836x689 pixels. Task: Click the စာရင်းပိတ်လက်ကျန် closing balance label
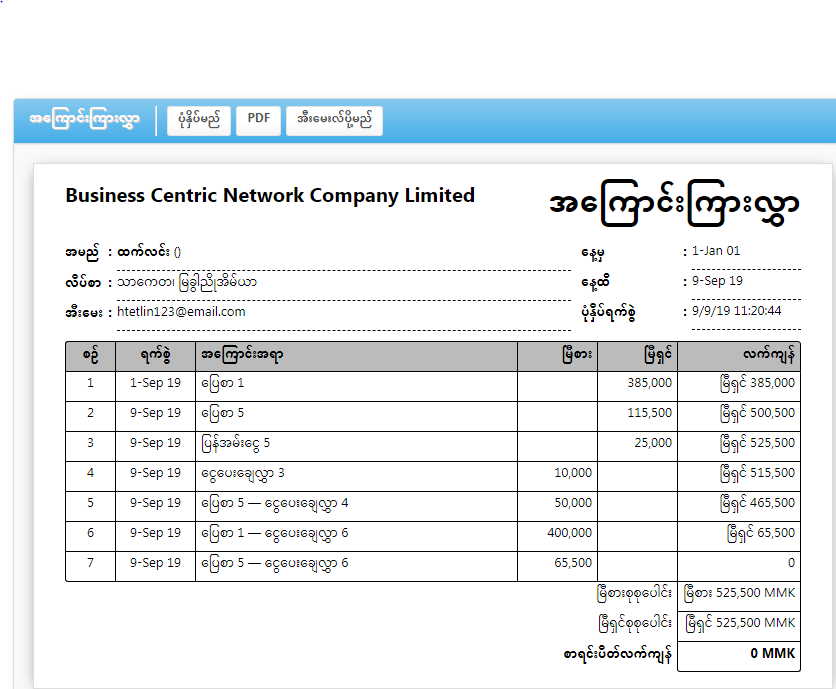pyautogui.click(x=617, y=654)
